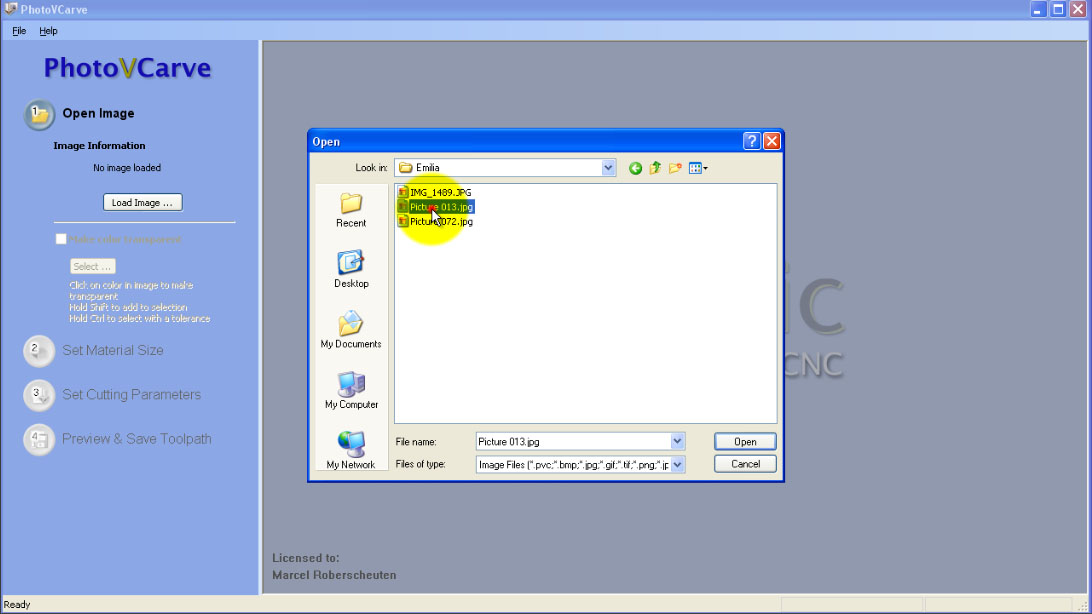Screen dimensions: 1092x614
Task: Close the PhotoVCarve window
Action: (1078, 9)
